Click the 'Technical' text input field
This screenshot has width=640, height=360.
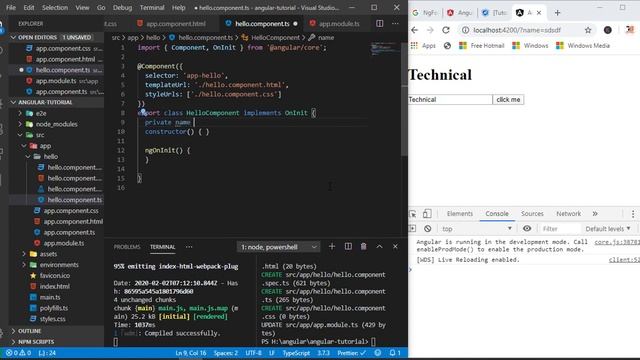tap(450, 100)
